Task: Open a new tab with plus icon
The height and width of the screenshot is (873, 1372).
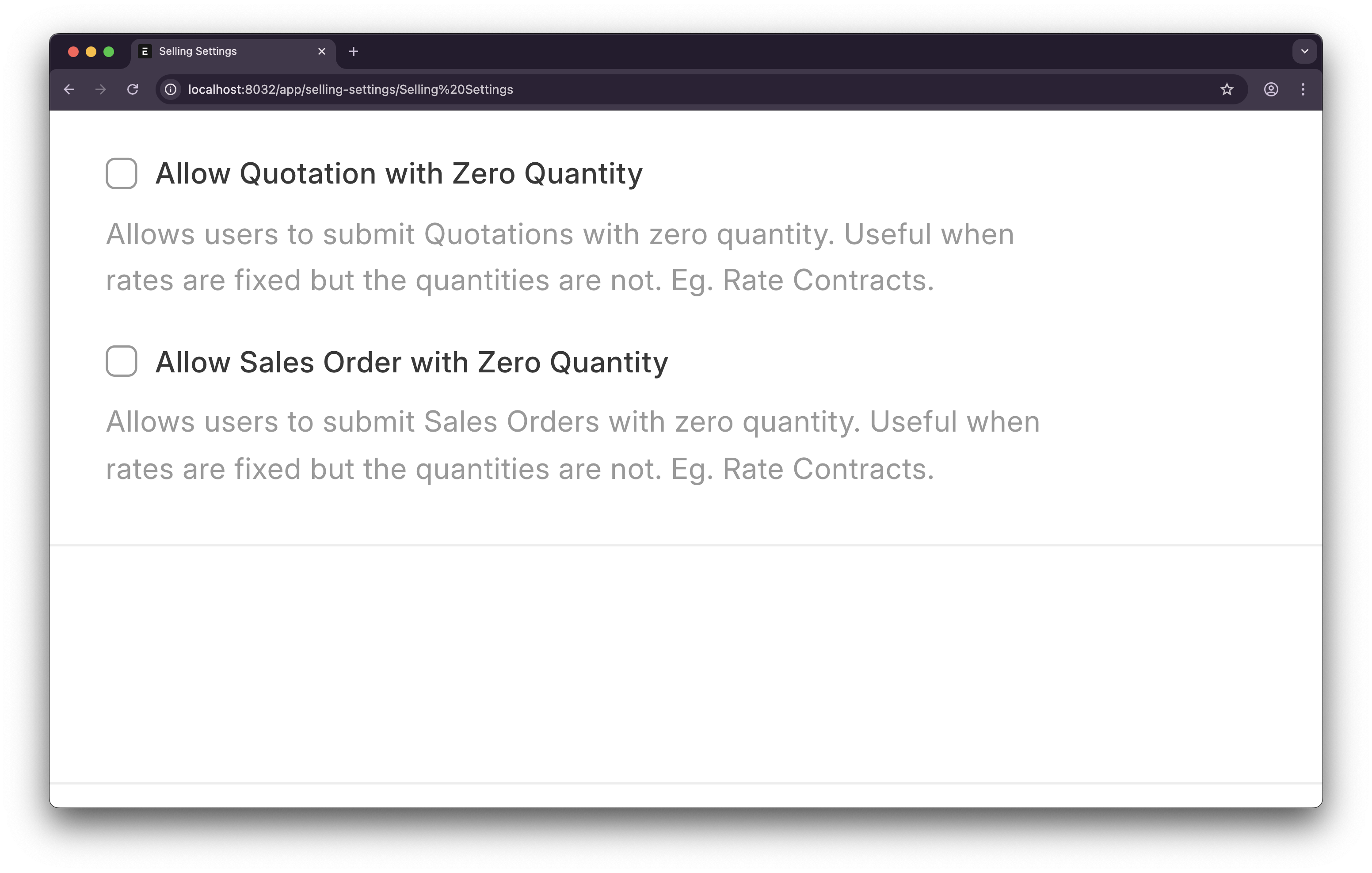Action: [353, 51]
